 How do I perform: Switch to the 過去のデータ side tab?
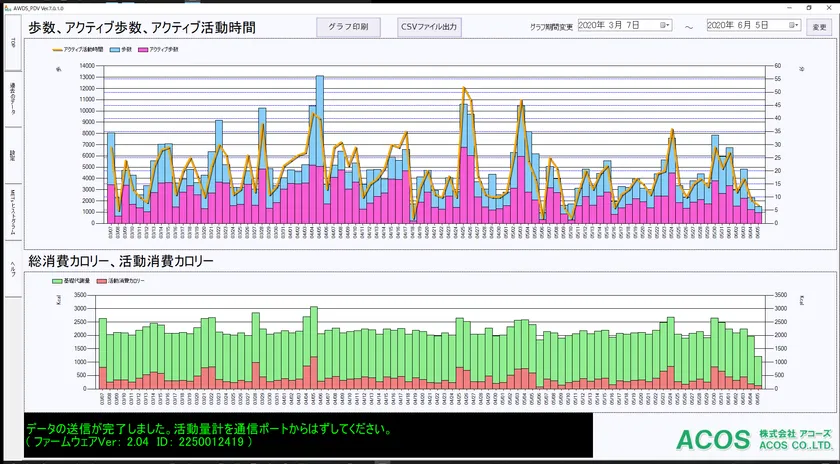coord(12,99)
